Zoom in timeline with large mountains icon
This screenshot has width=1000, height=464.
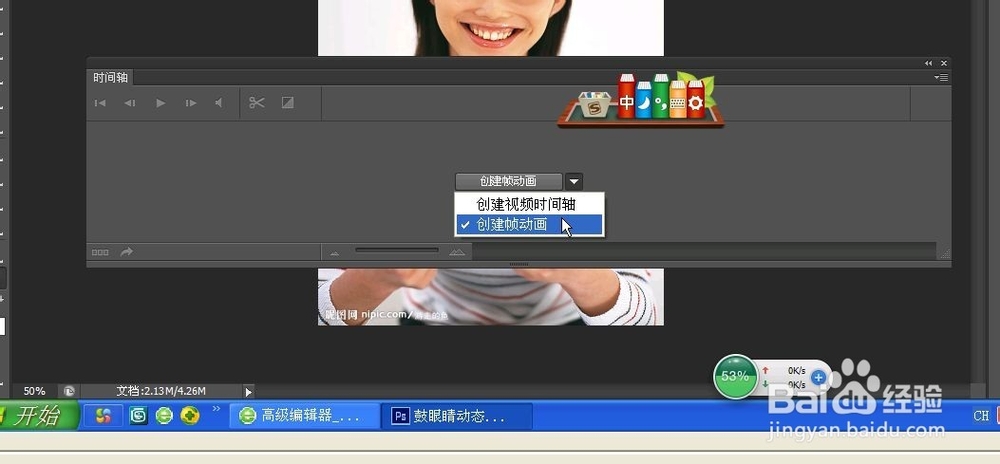[457, 252]
